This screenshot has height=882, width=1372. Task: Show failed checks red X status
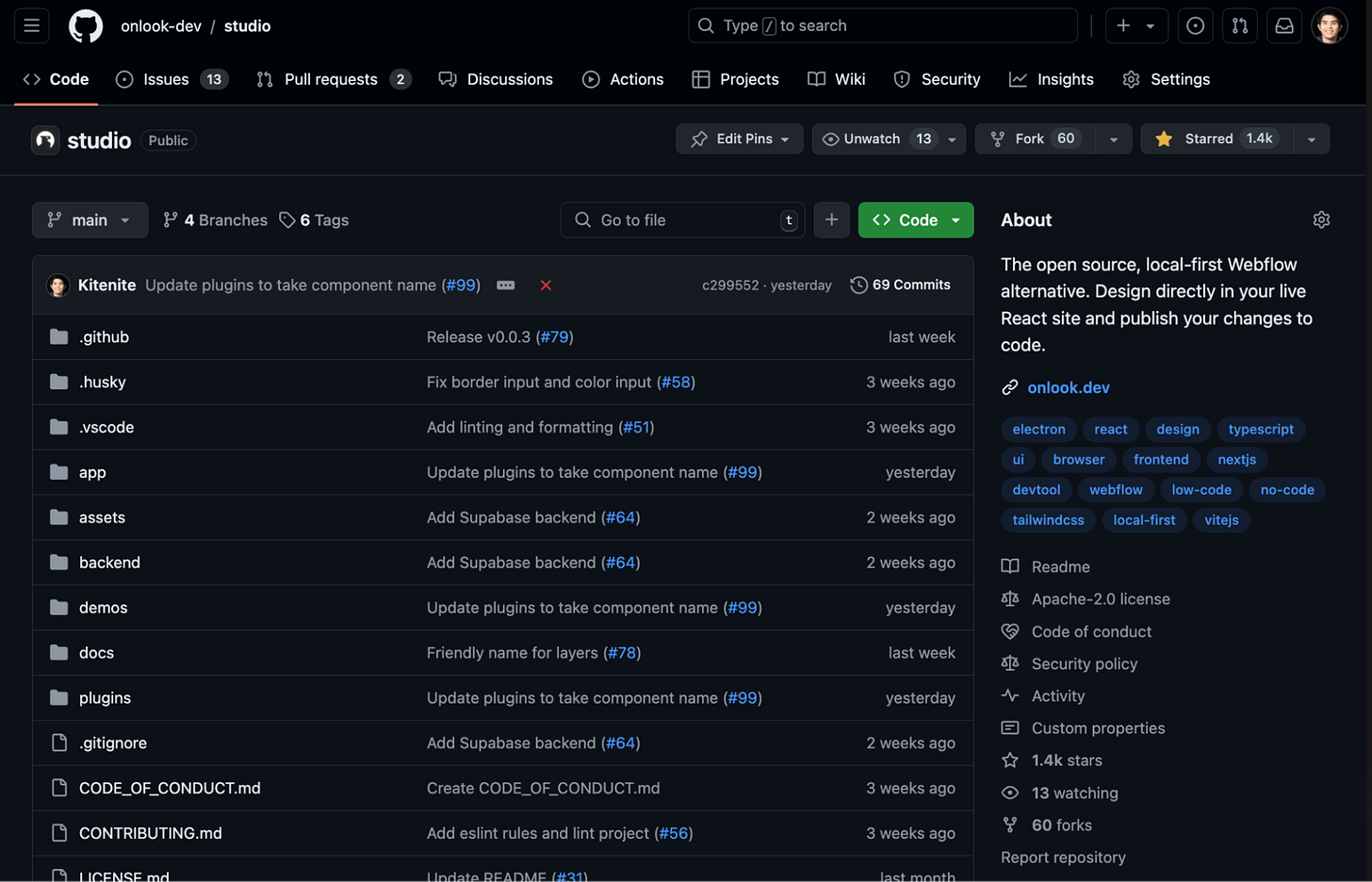pyautogui.click(x=546, y=285)
